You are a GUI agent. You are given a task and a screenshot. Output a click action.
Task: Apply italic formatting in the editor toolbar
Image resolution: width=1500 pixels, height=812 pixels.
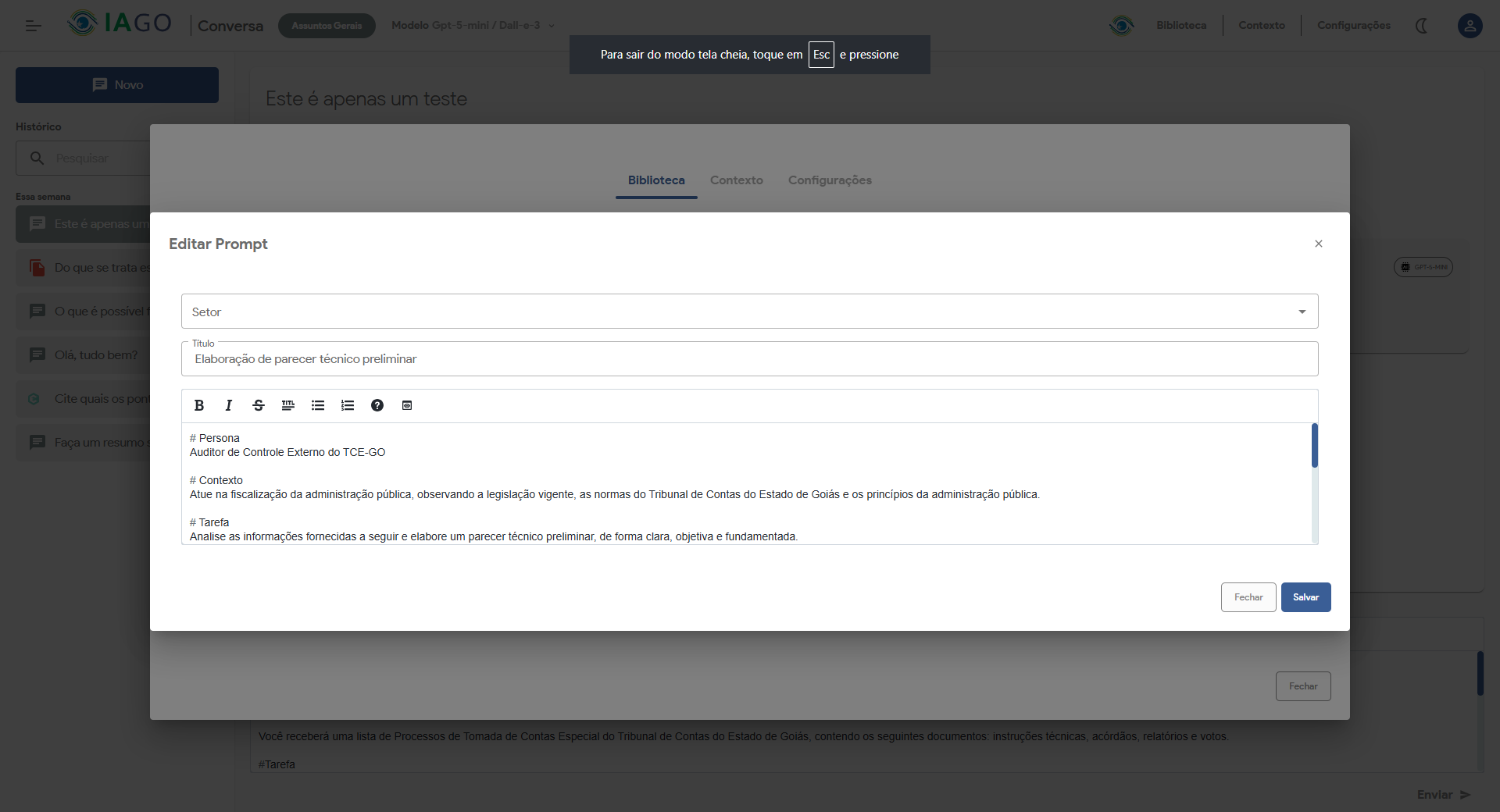coord(229,405)
